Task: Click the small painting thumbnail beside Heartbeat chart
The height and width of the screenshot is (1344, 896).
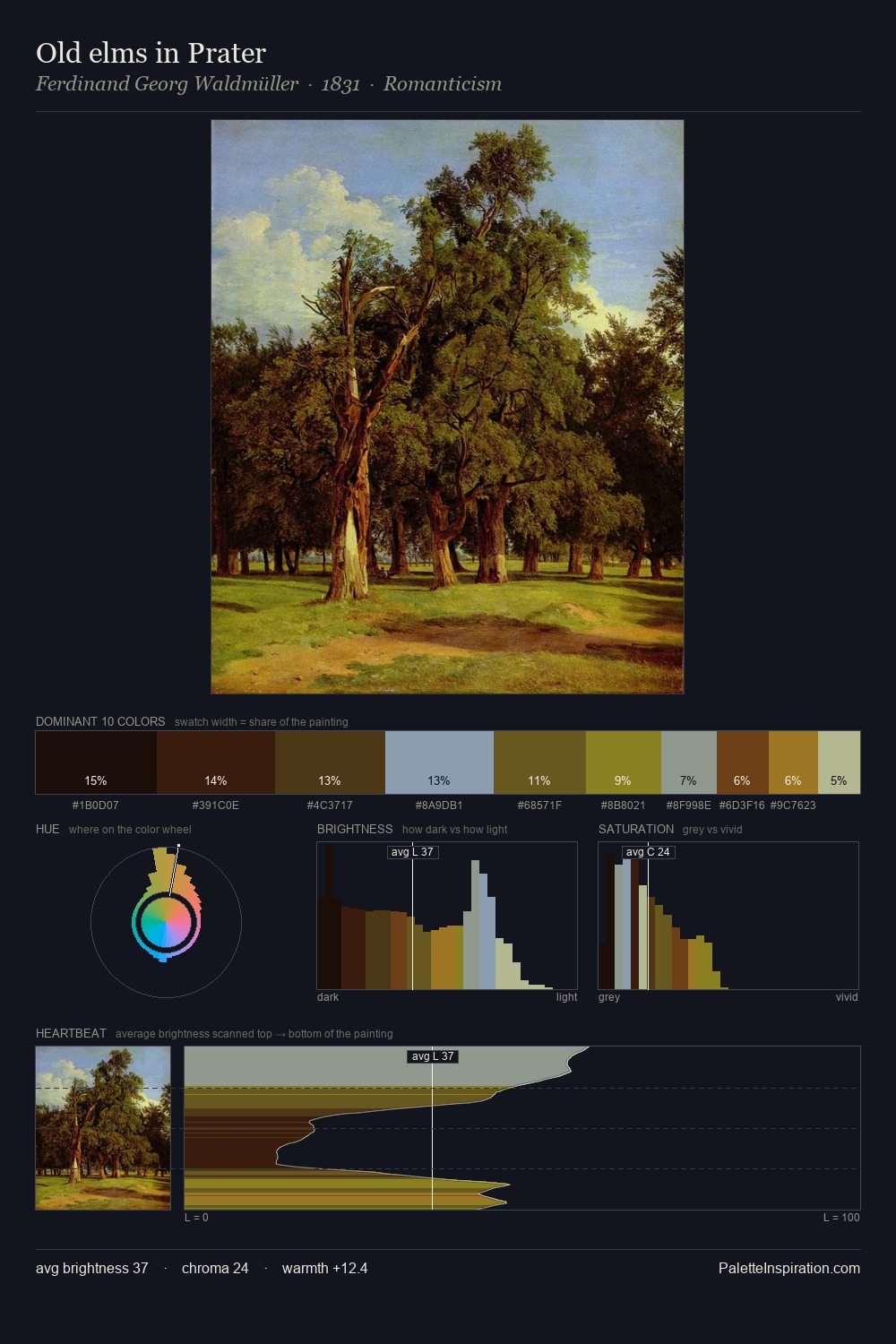Action: point(103,1128)
